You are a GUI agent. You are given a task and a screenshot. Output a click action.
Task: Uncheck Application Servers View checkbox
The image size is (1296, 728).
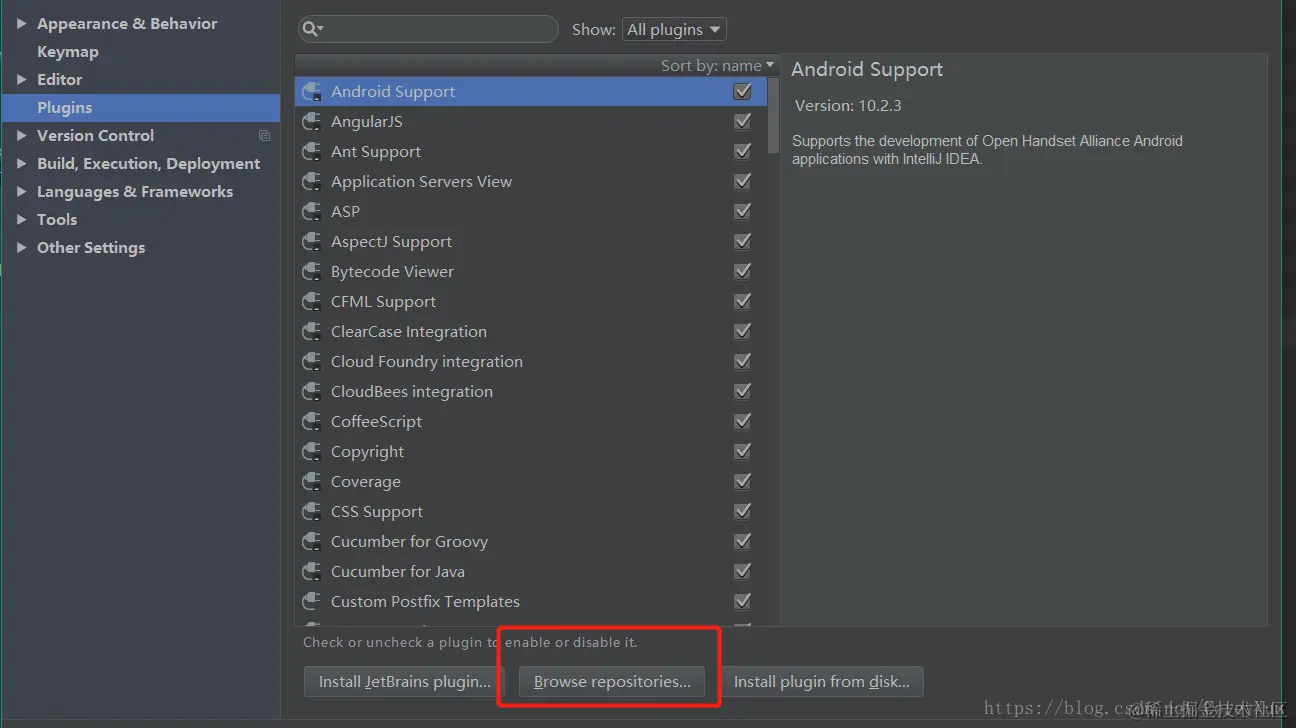[742, 181]
